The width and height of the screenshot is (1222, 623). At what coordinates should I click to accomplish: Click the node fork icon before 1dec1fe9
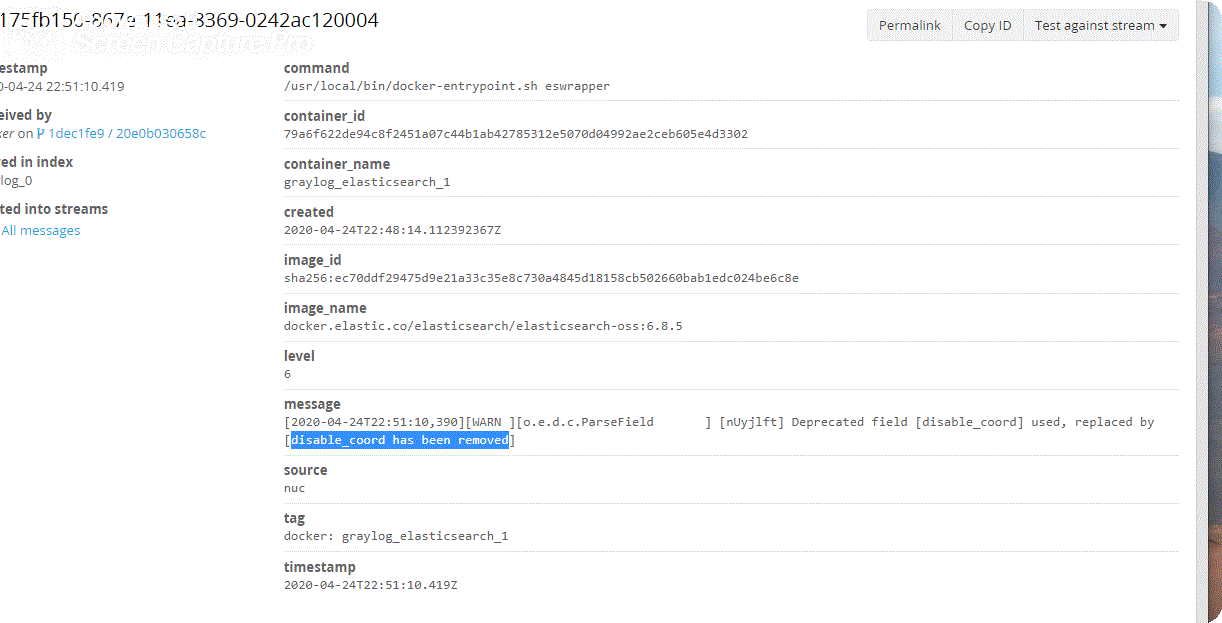(x=41, y=133)
